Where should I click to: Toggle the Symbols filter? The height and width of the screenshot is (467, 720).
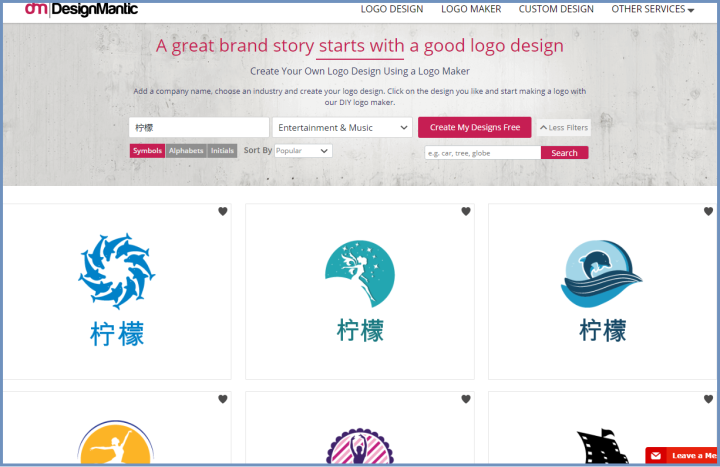pyautogui.click(x=147, y=151)
